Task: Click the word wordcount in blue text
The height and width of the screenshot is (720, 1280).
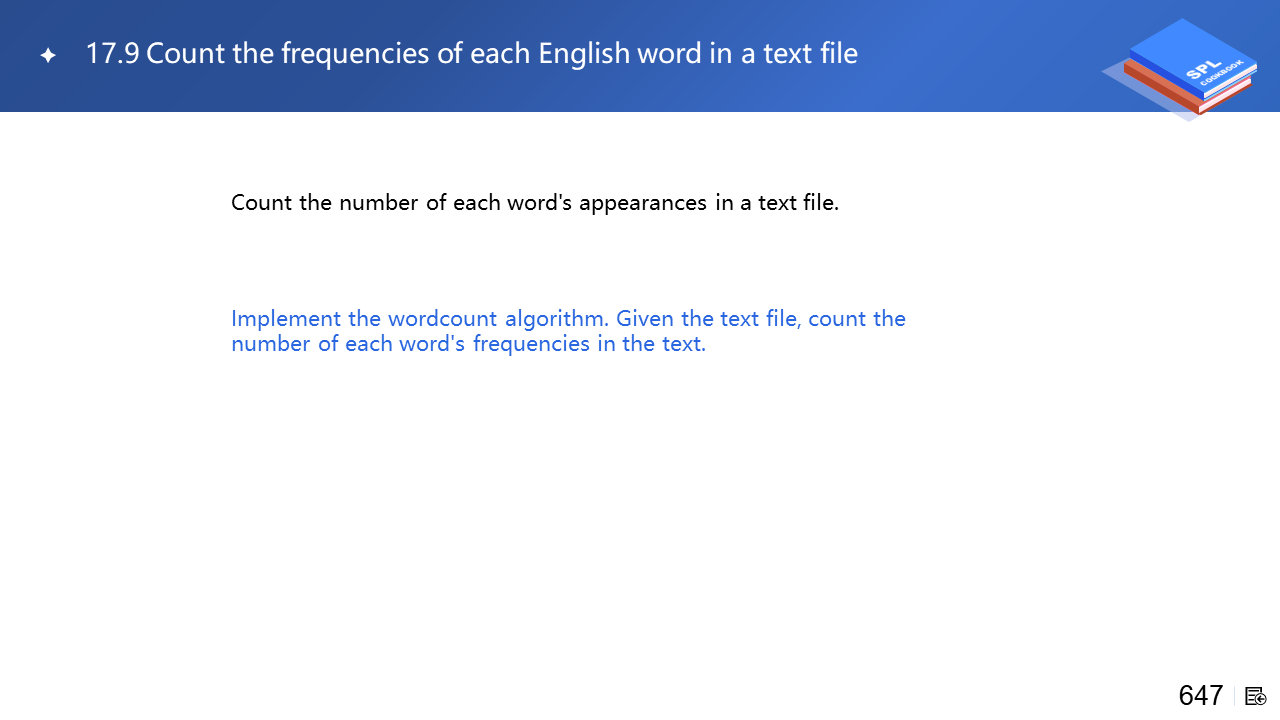Action: click(442, 318)
